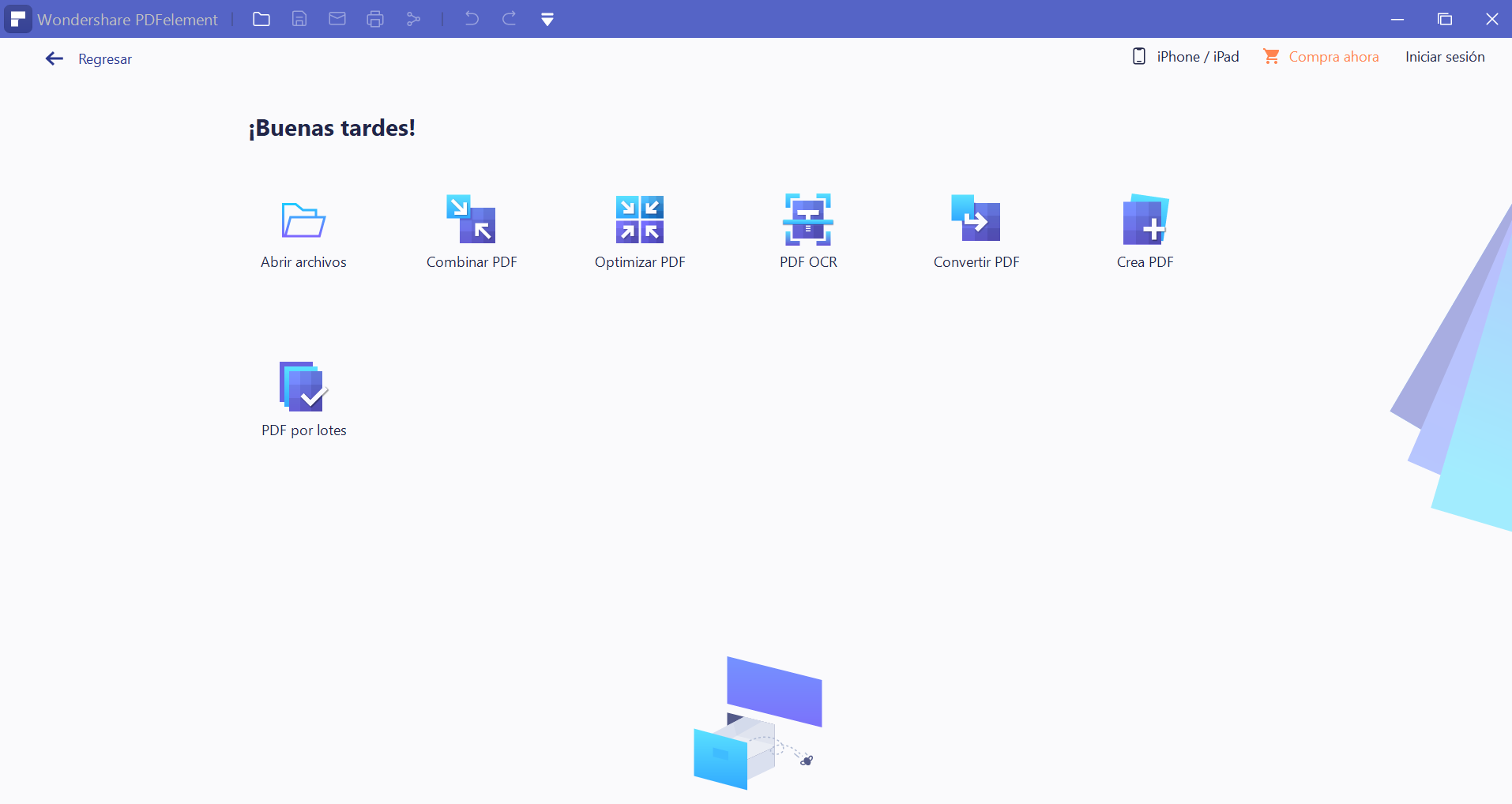
Task: Open the Convertir PDF feature
Action: (976, 229)
